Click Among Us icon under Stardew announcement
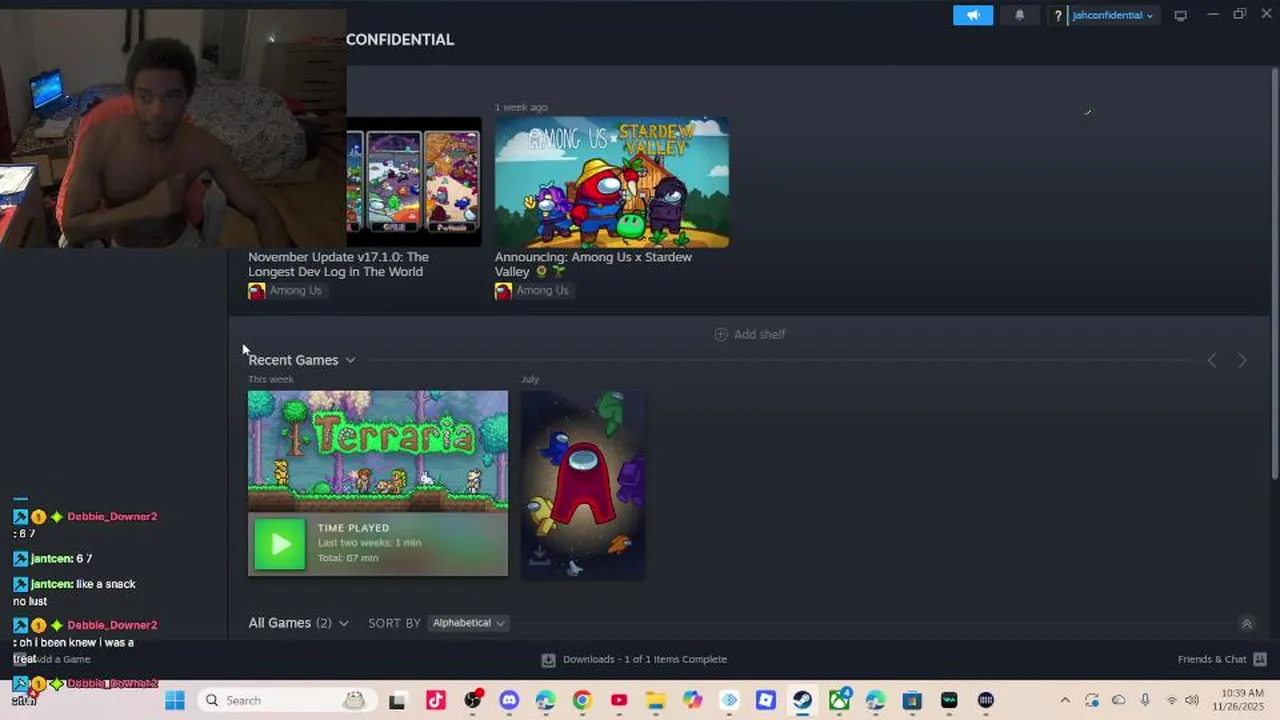The width and height of the screenshot is (1280, 720). click(503, 290)
